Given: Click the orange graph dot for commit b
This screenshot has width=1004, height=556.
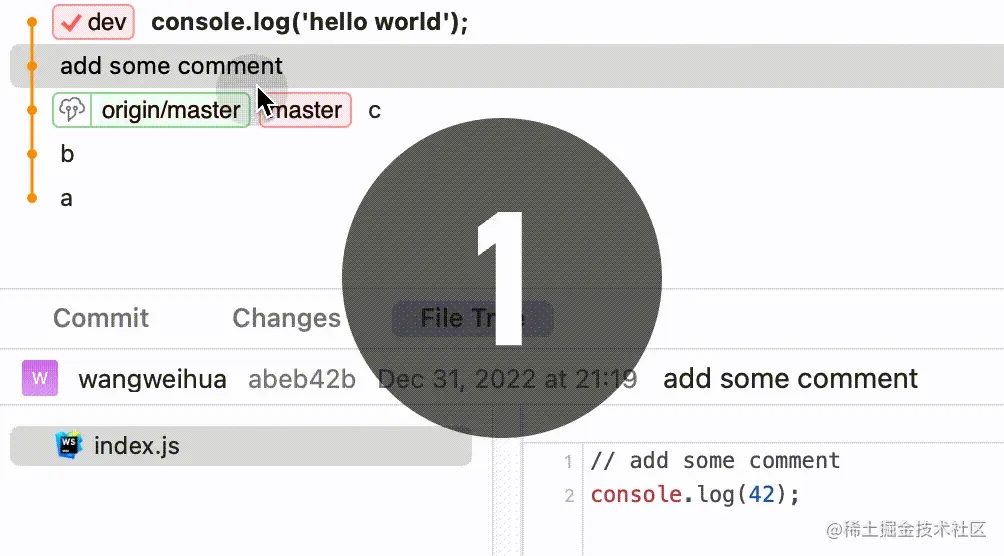Looking at the screenshot, I should [32, 154].
